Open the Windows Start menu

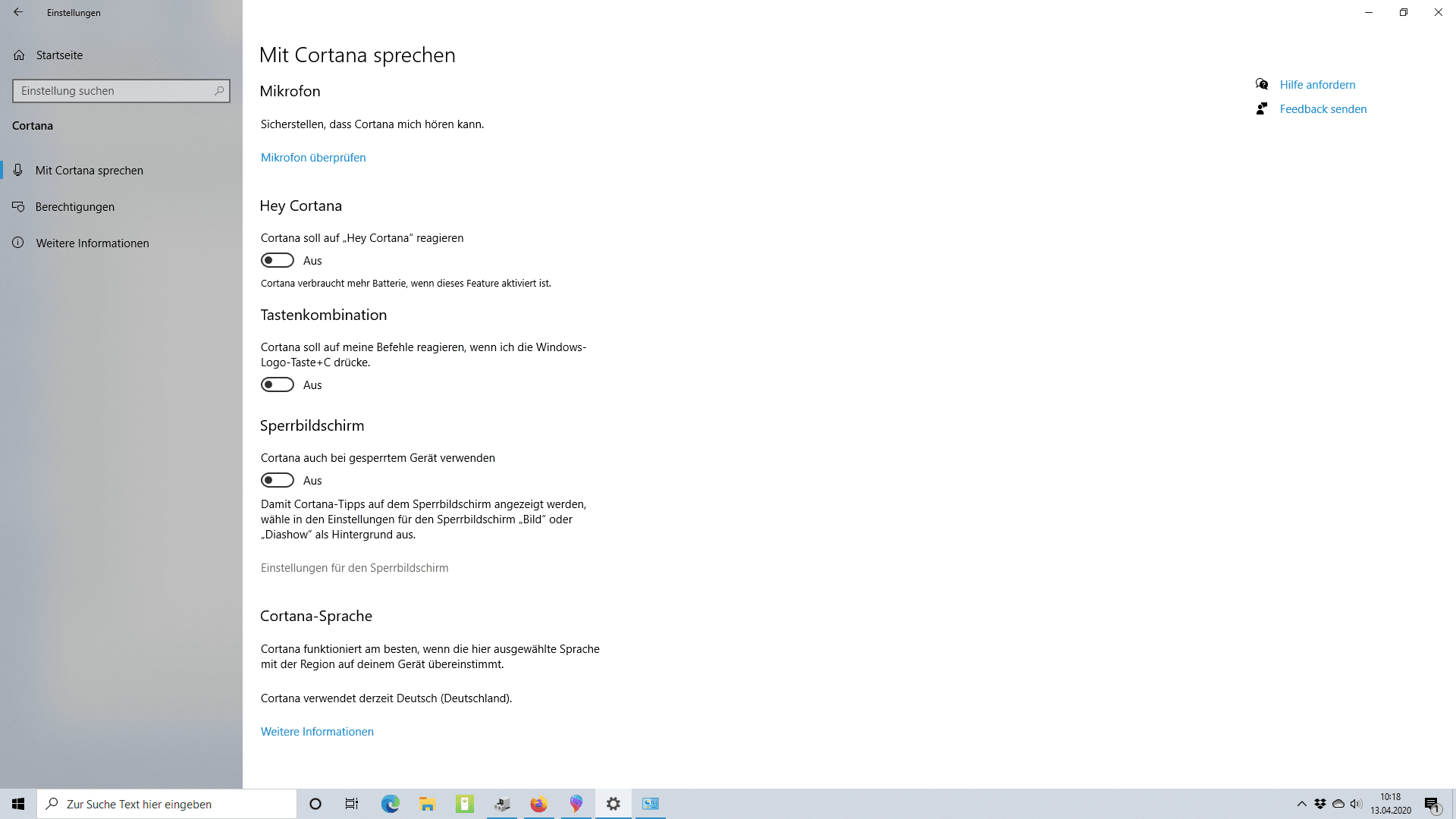(x=18, y=804)
